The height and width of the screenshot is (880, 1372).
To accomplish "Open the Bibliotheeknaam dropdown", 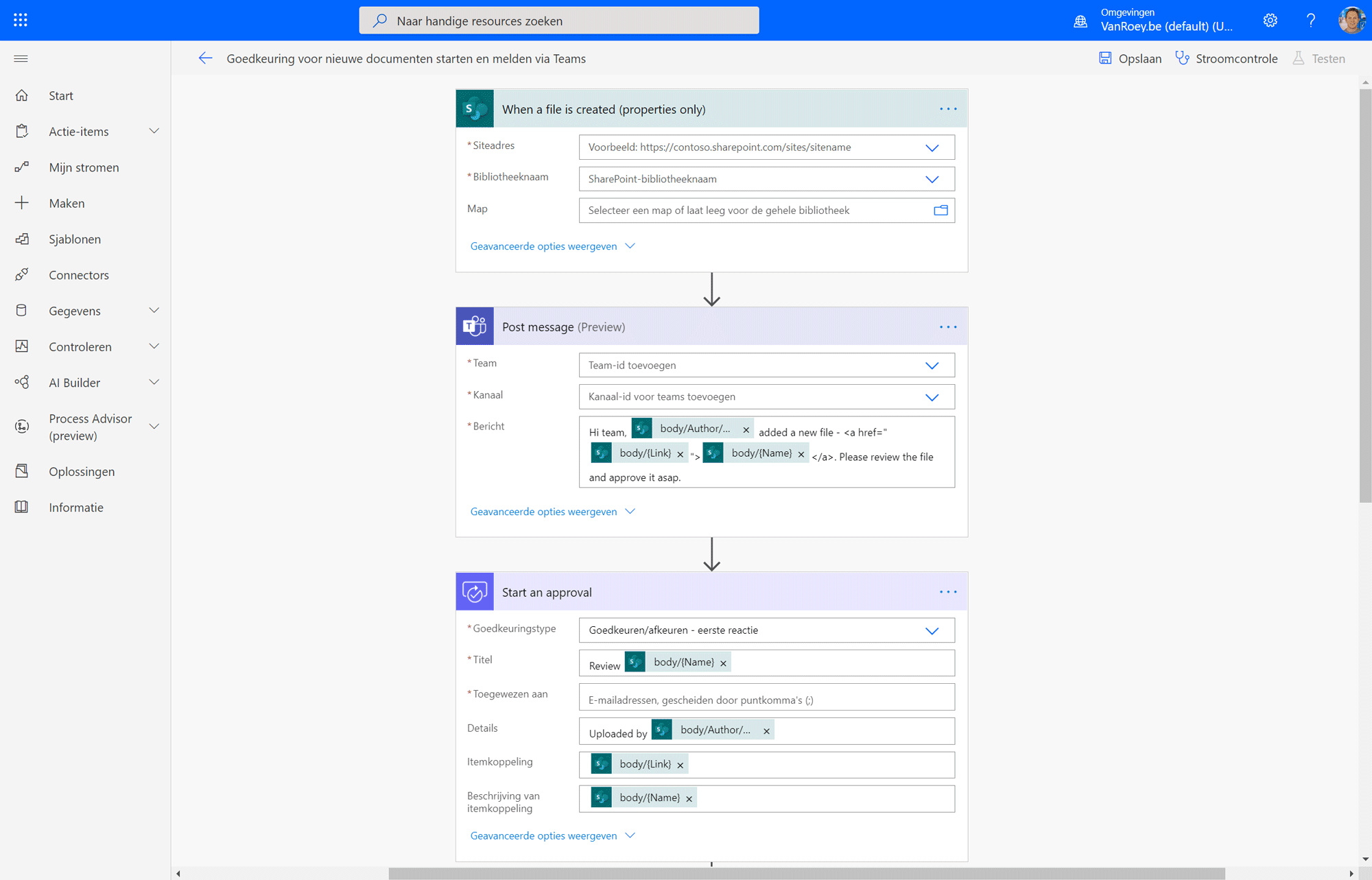I will (932, 179).
